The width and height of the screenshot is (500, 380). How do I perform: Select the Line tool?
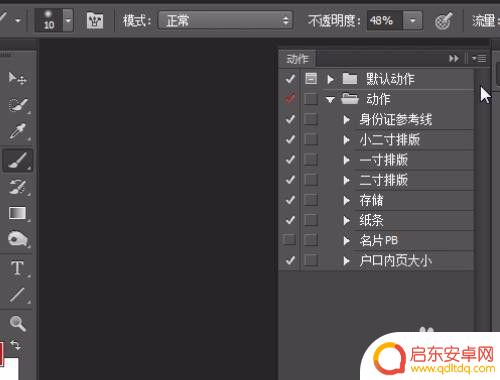click(17, 295)
